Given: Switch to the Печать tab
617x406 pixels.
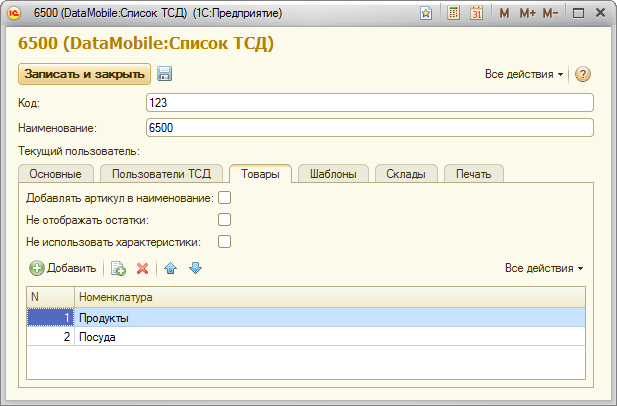Looking at the screenshot, I should 473,174.
